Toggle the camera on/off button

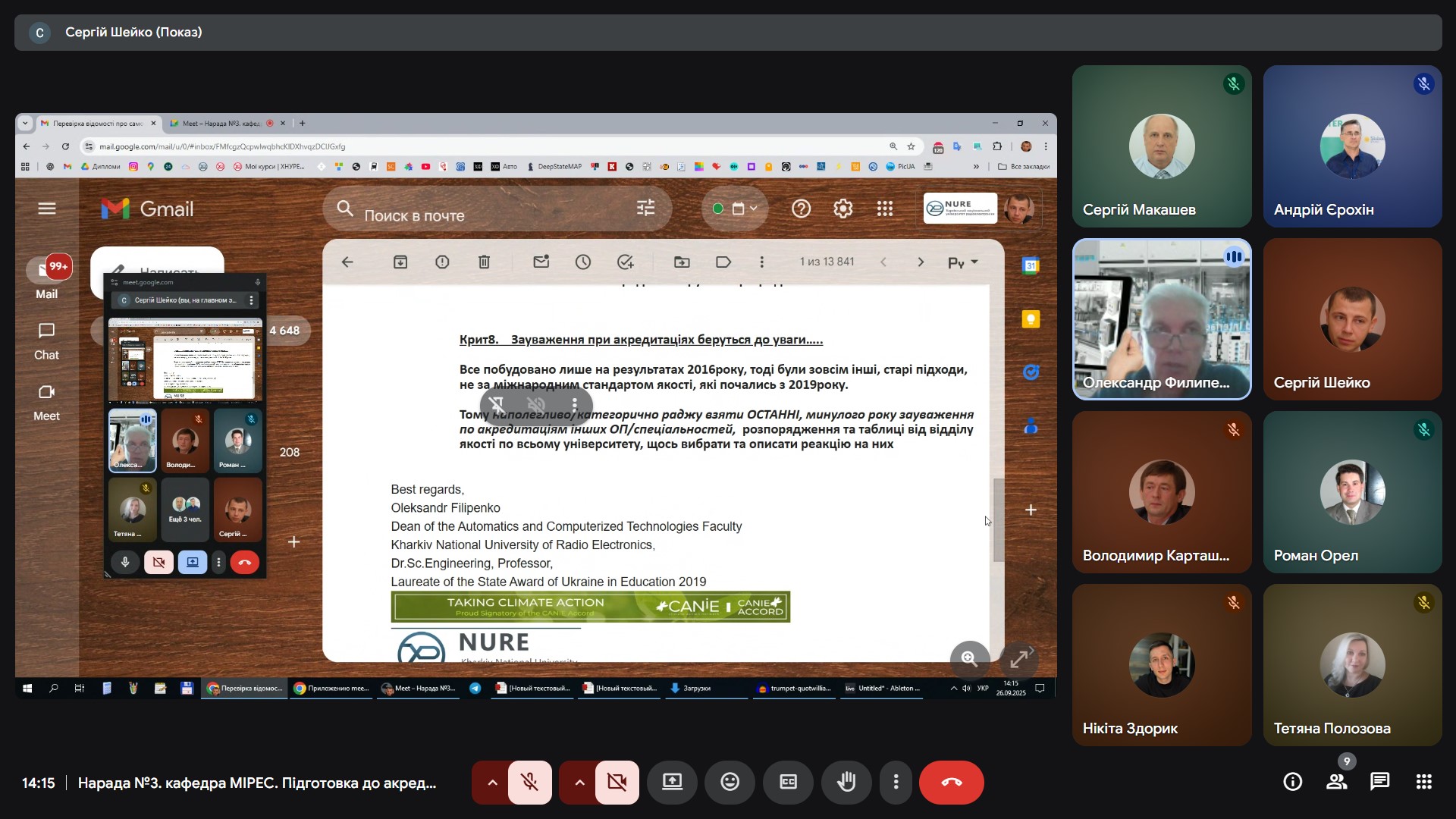click(617, 782)
